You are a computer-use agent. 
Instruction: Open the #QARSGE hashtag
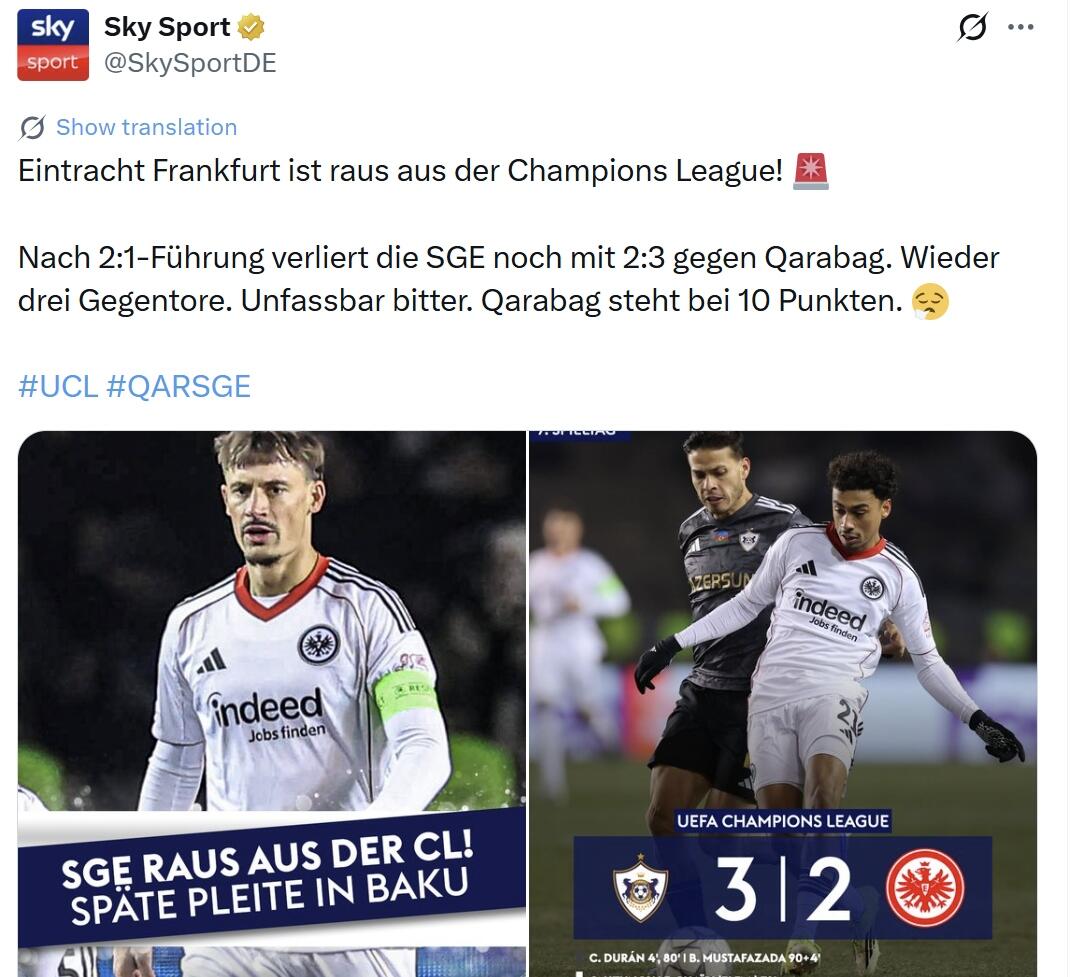tap(179, 386)
